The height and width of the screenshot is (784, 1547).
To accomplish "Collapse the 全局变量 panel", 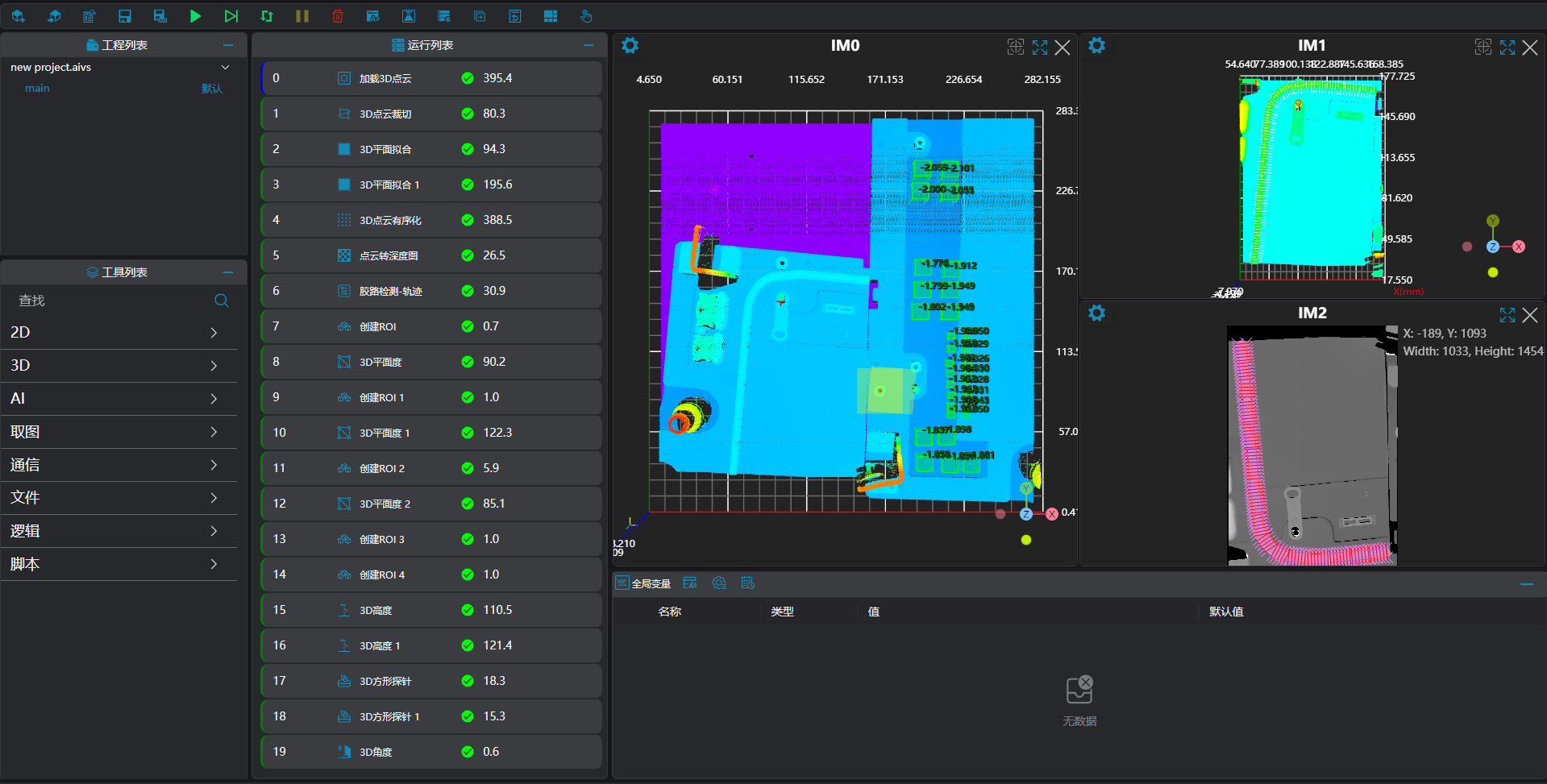I will pos(1527,584).
